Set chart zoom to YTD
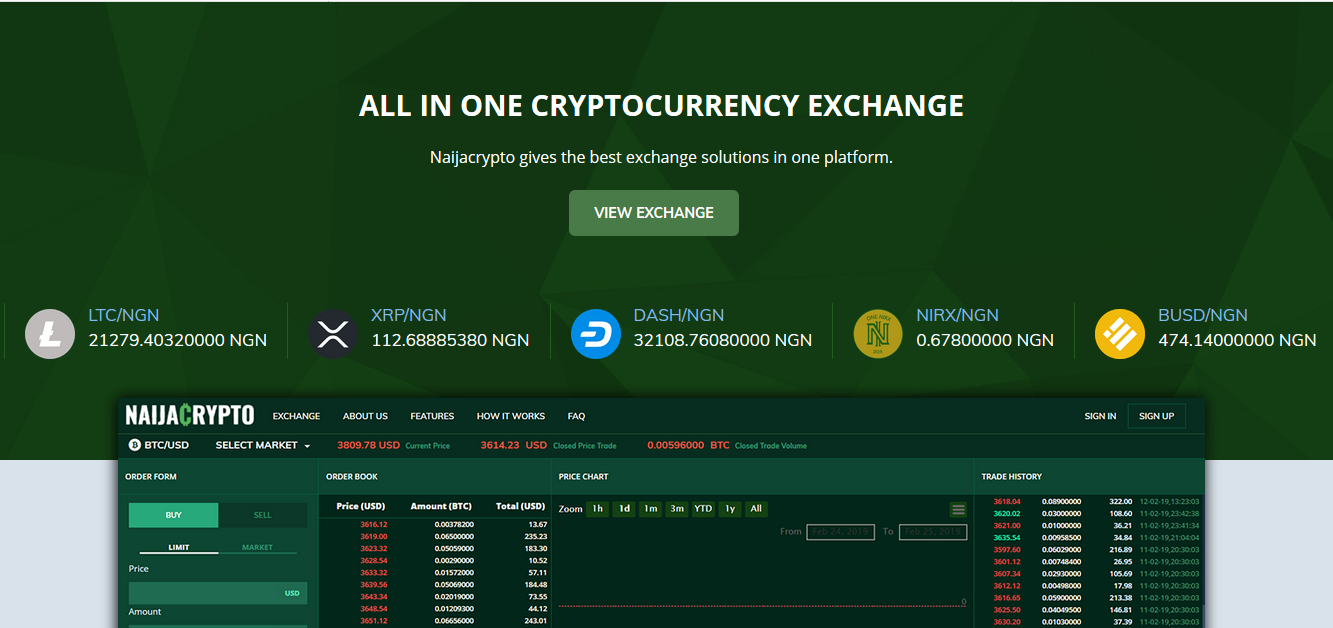This screenshot has width=1333, height=628. point(703,509)
